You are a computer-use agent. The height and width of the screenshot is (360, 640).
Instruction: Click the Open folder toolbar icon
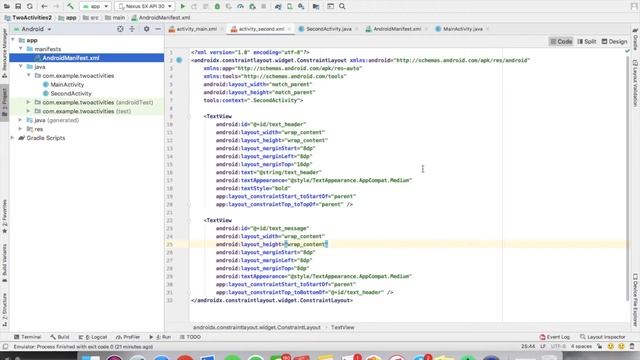7,7
